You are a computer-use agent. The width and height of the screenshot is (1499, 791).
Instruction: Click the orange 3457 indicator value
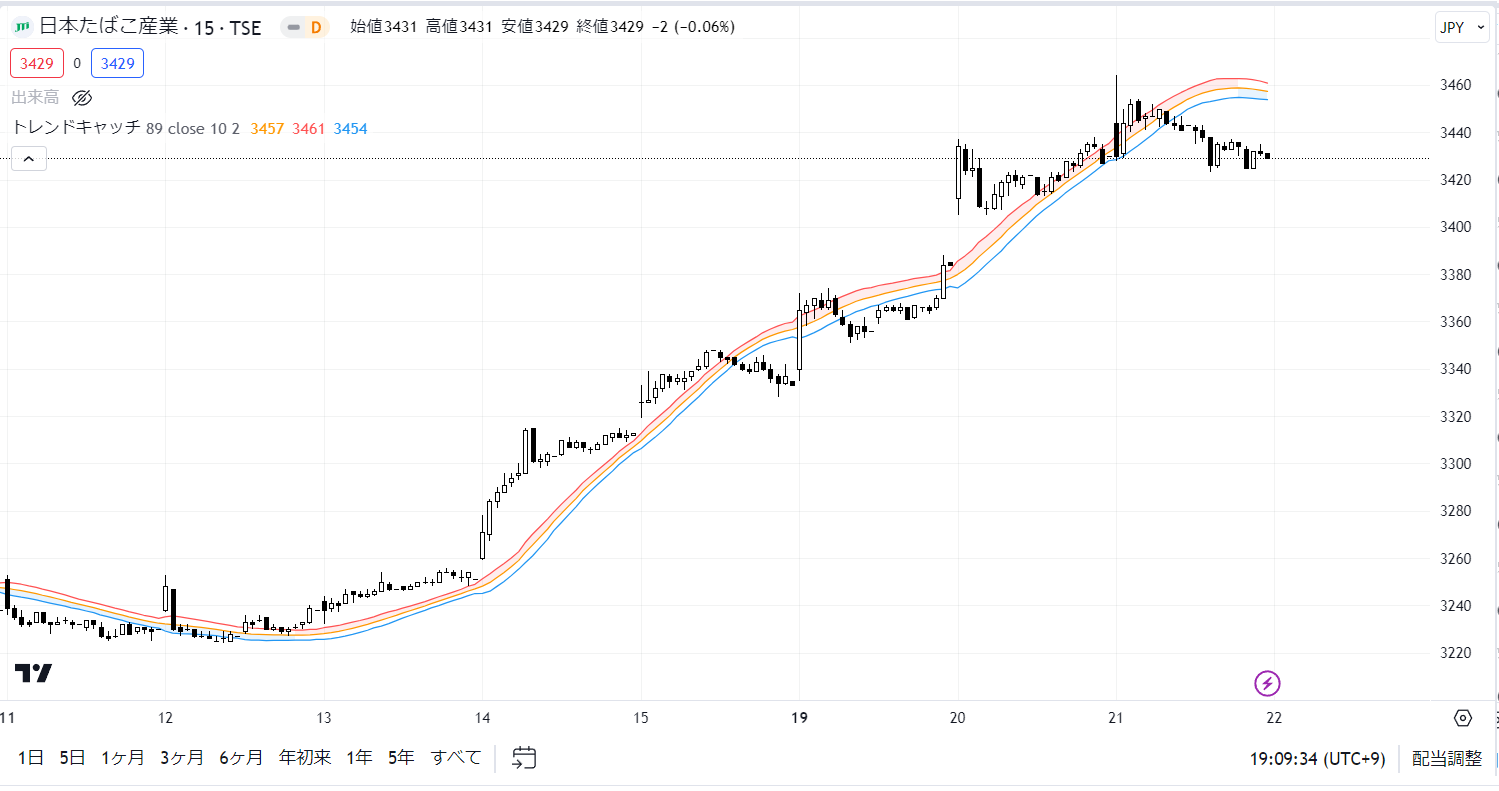[267, 128]
